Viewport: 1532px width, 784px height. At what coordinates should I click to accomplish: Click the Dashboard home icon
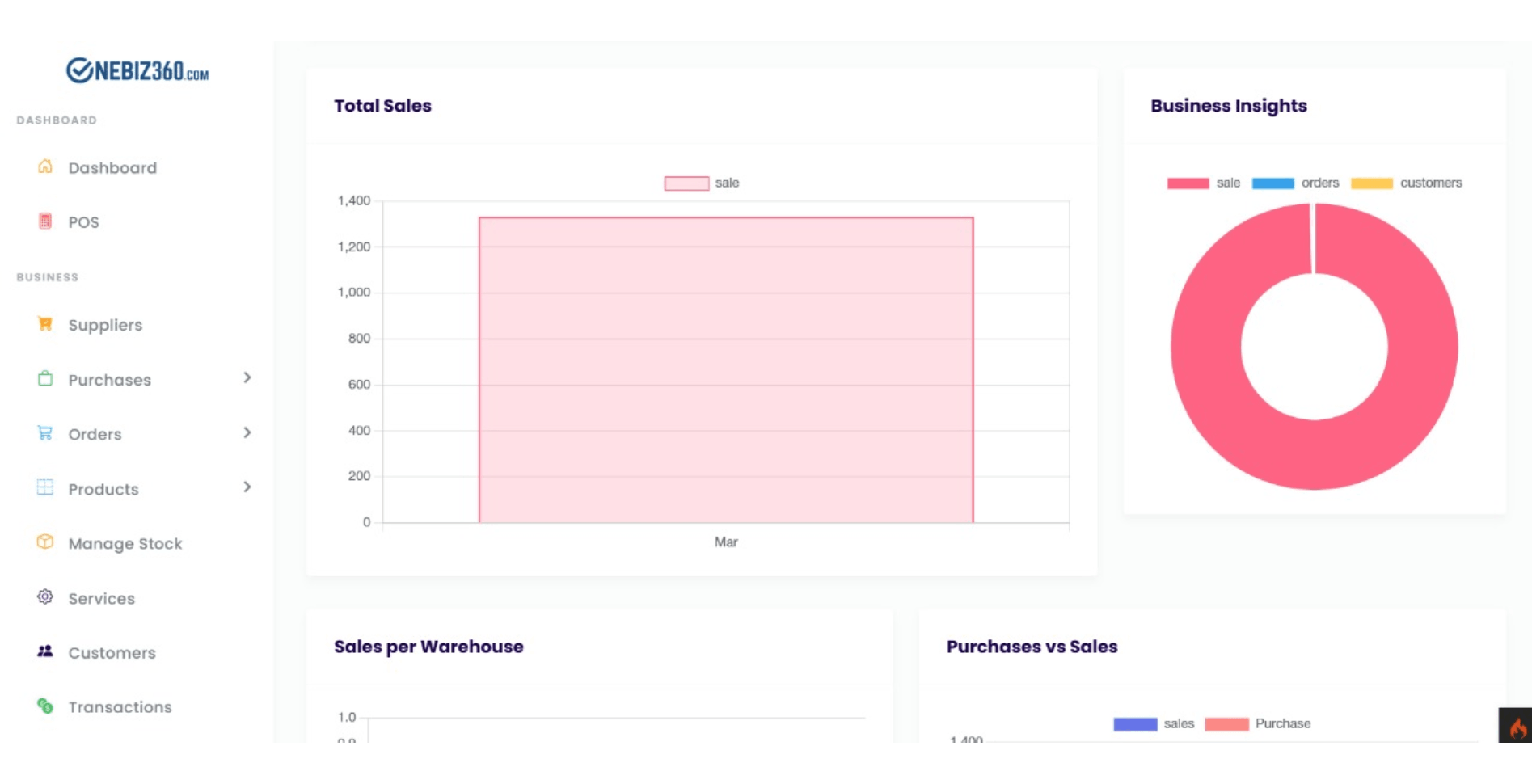45,166
